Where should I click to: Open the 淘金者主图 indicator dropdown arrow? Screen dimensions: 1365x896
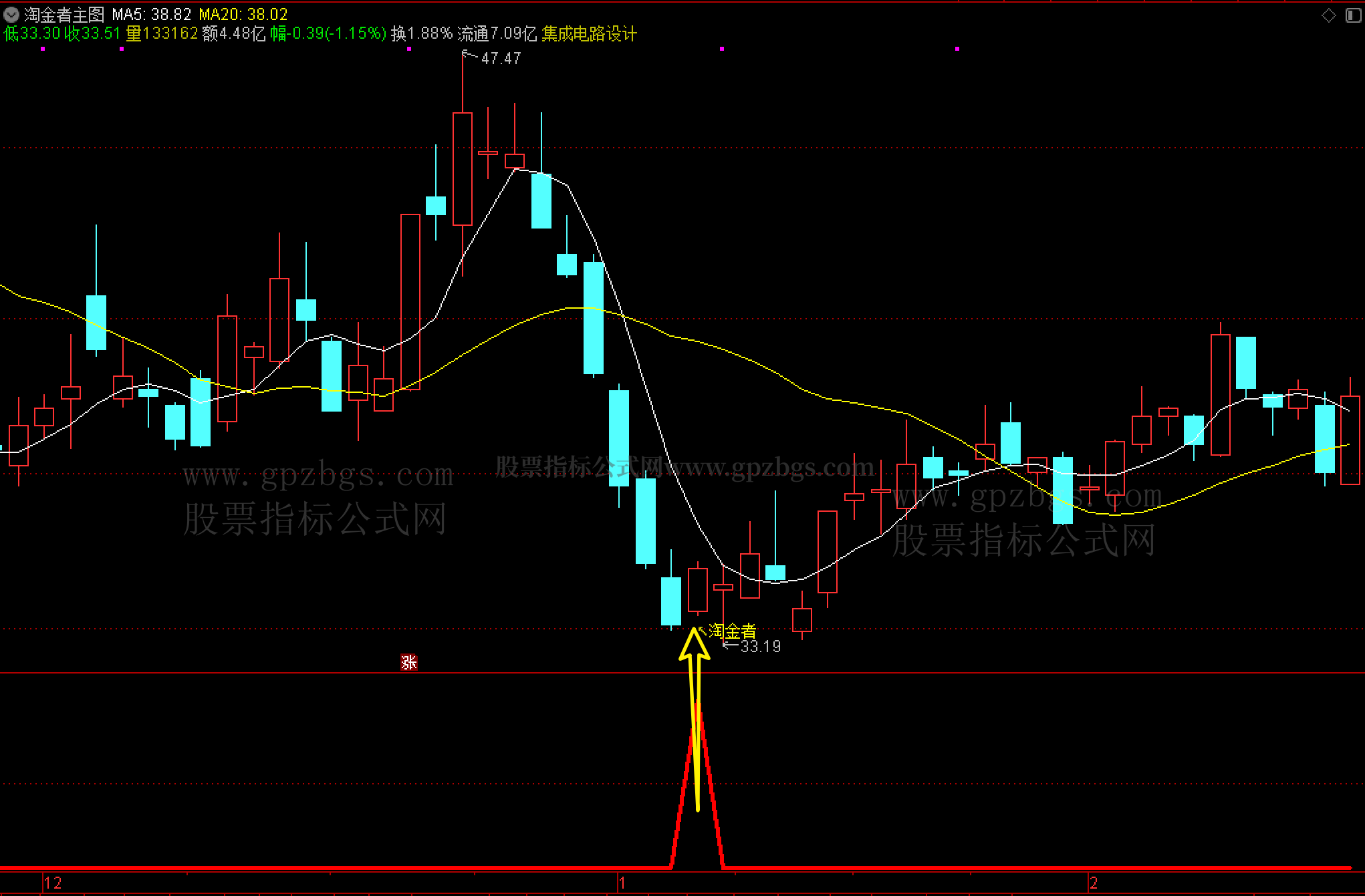(x=11, y=14)
